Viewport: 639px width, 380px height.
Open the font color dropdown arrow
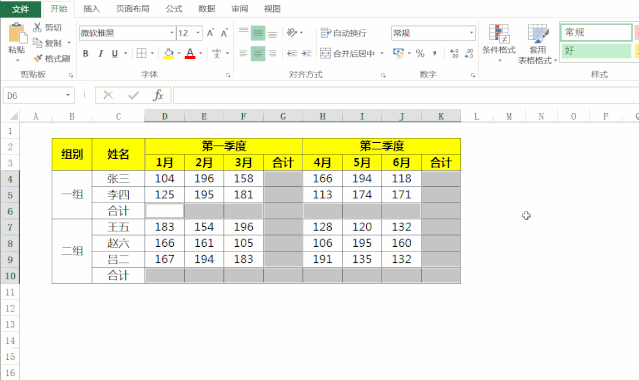pyautogui.click(x=201, y=53)
